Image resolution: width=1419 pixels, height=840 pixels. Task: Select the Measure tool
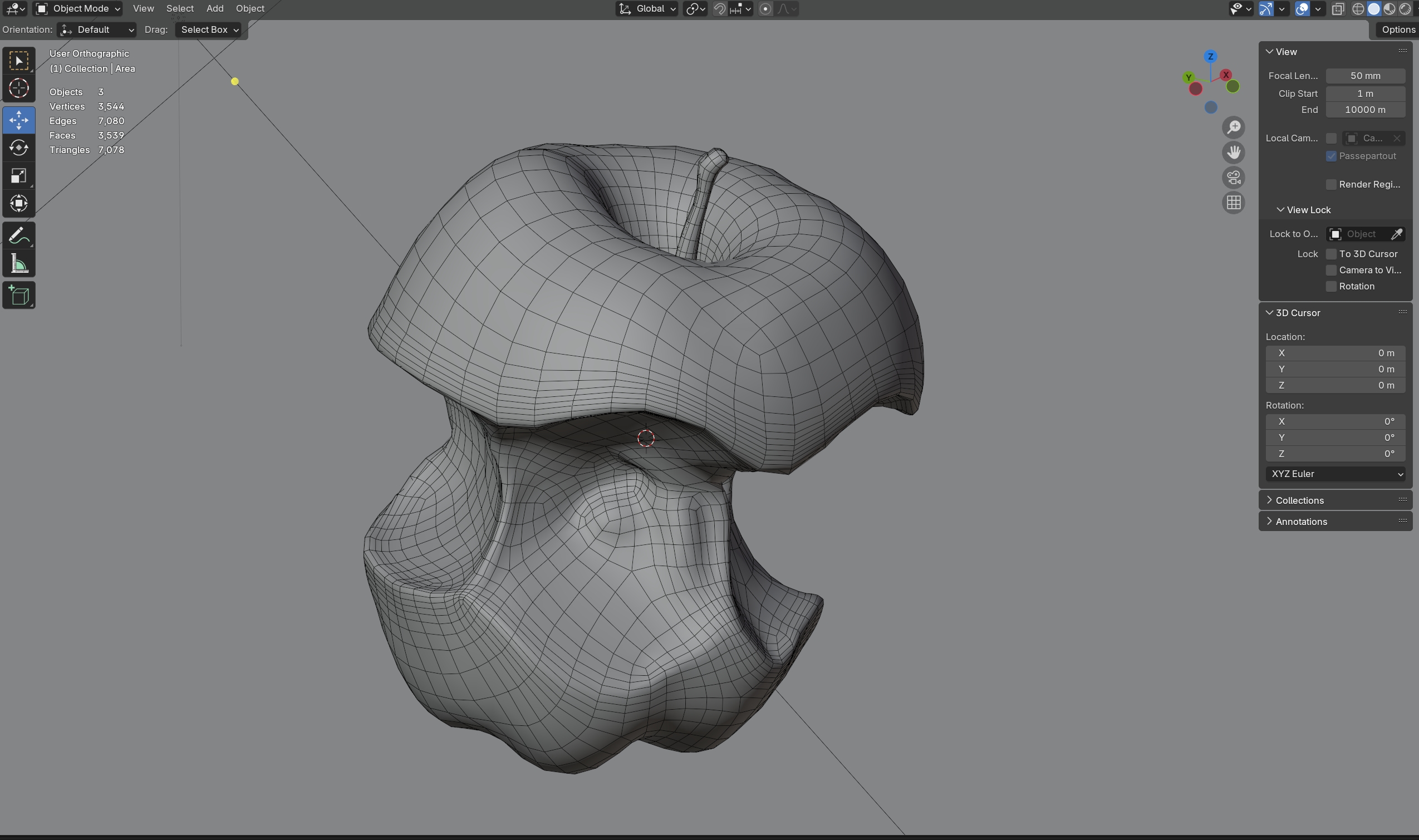19,264
